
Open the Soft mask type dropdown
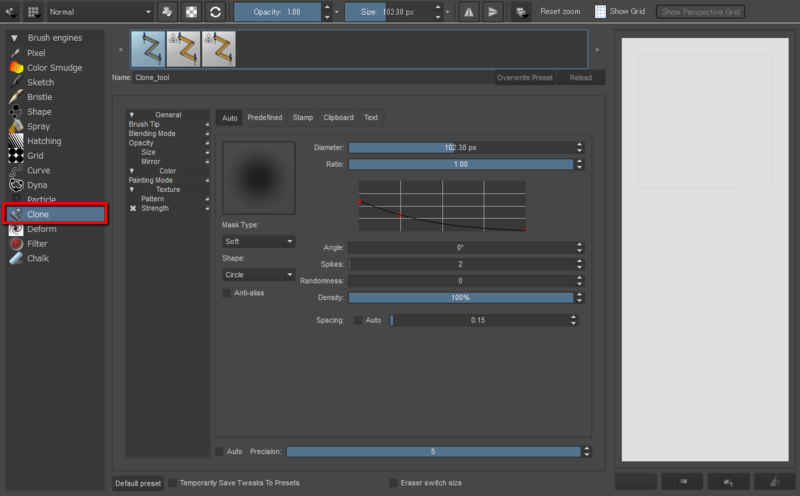click(x=259, y=241)
